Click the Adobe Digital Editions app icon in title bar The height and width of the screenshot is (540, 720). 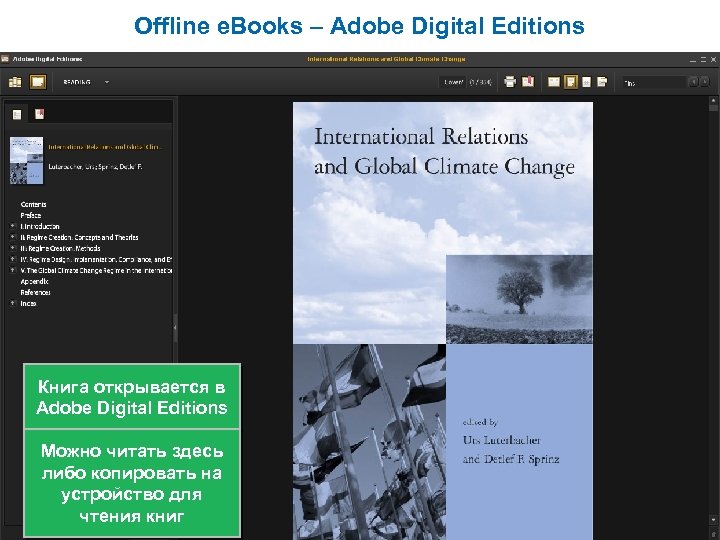click(x=5, y=59)
